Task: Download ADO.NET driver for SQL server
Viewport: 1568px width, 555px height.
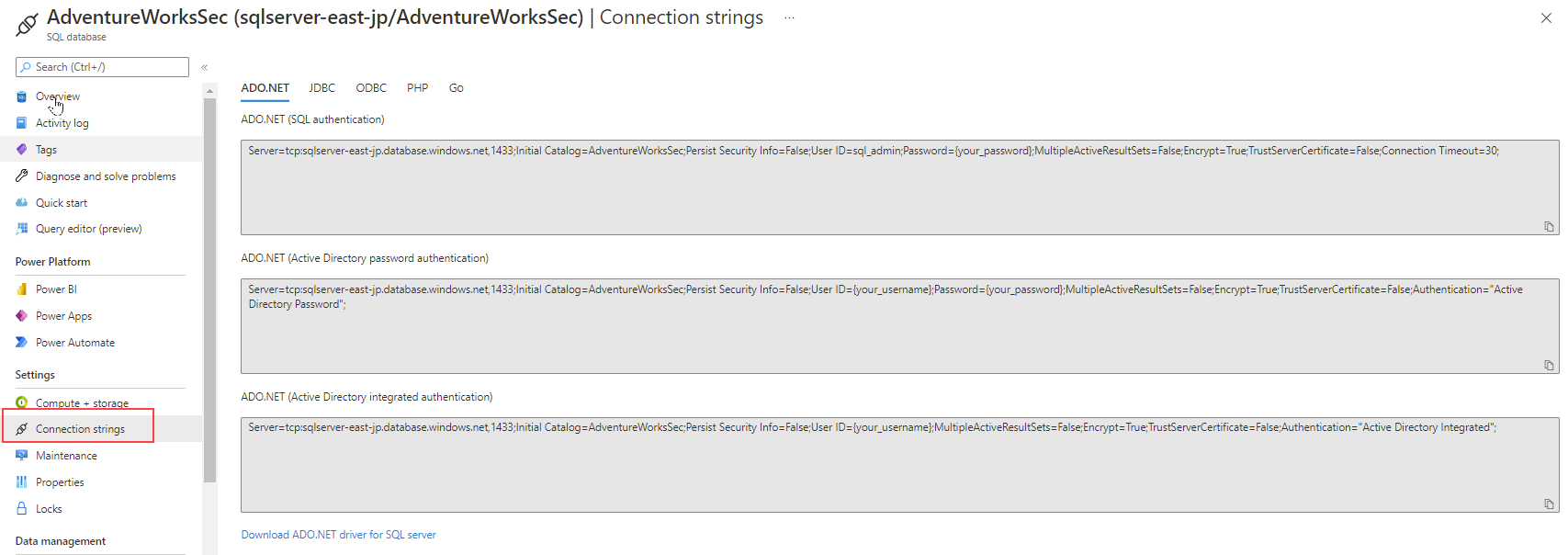Action: 338,535
